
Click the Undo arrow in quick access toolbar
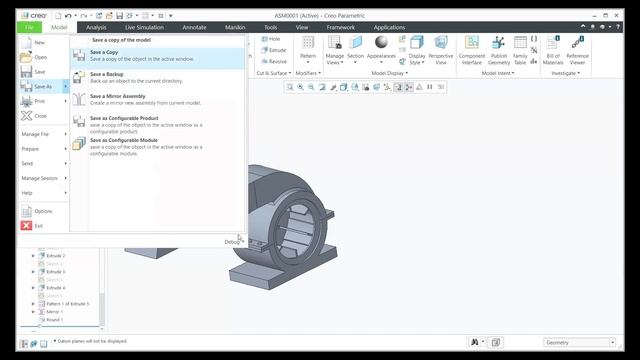(68, 16)
